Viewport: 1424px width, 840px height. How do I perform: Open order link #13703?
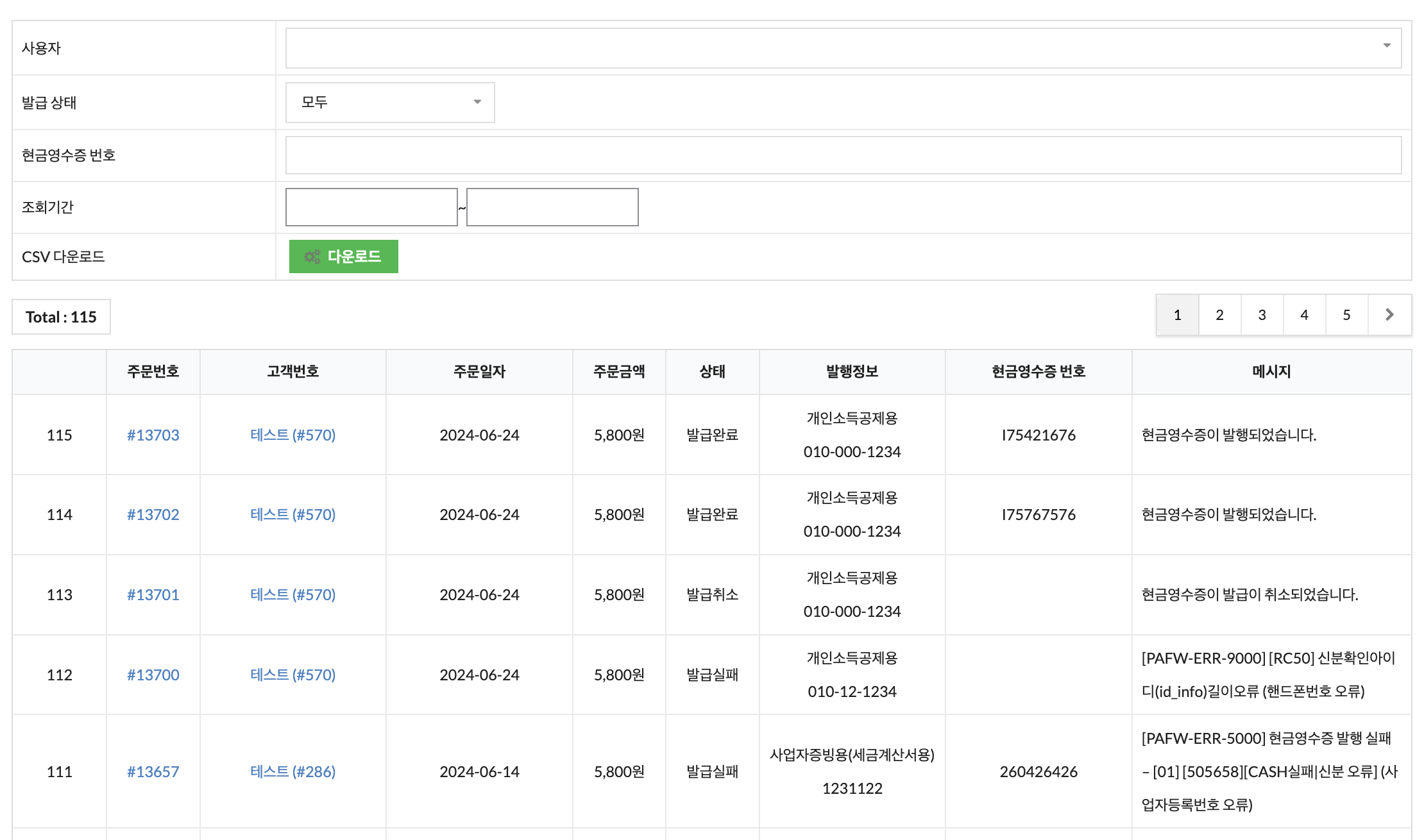pos(153,435)
